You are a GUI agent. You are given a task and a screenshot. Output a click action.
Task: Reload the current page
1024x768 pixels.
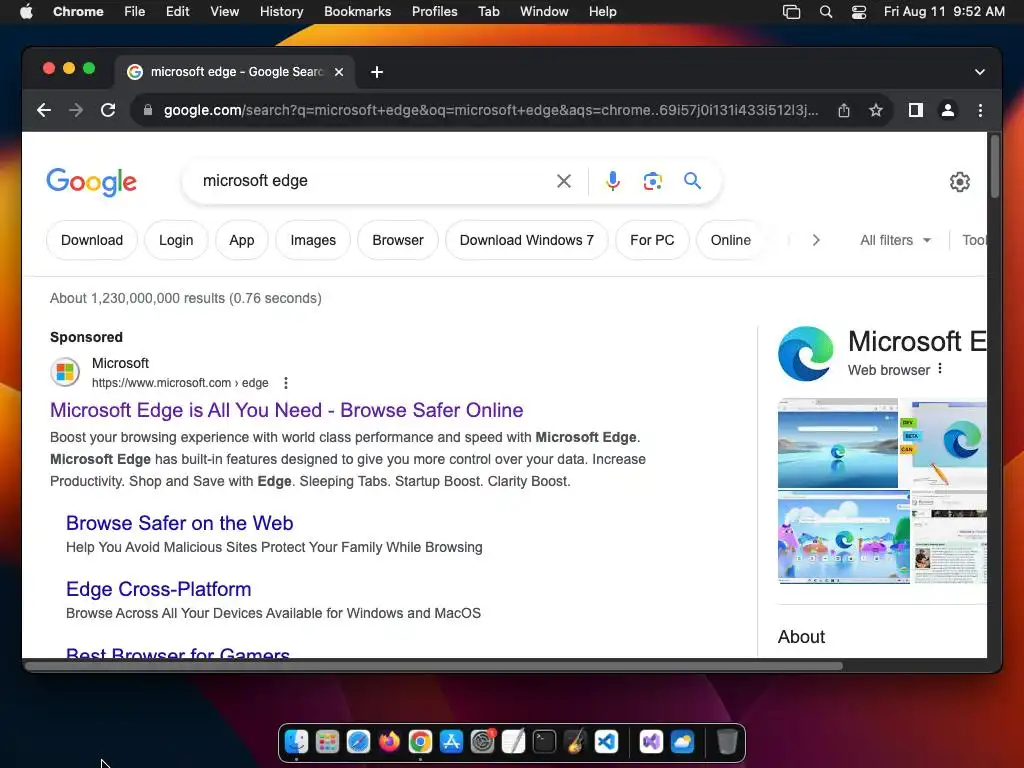[108, 110]
